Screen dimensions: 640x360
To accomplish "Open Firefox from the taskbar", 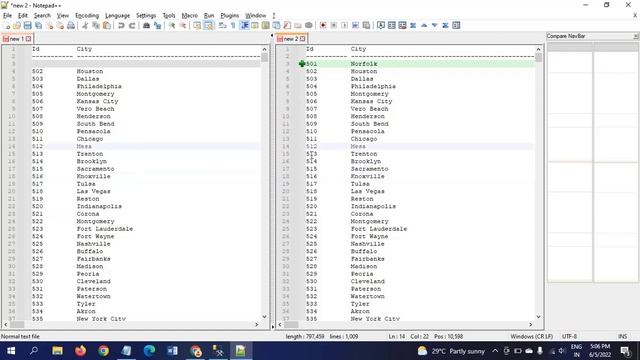I will (80, 351).
